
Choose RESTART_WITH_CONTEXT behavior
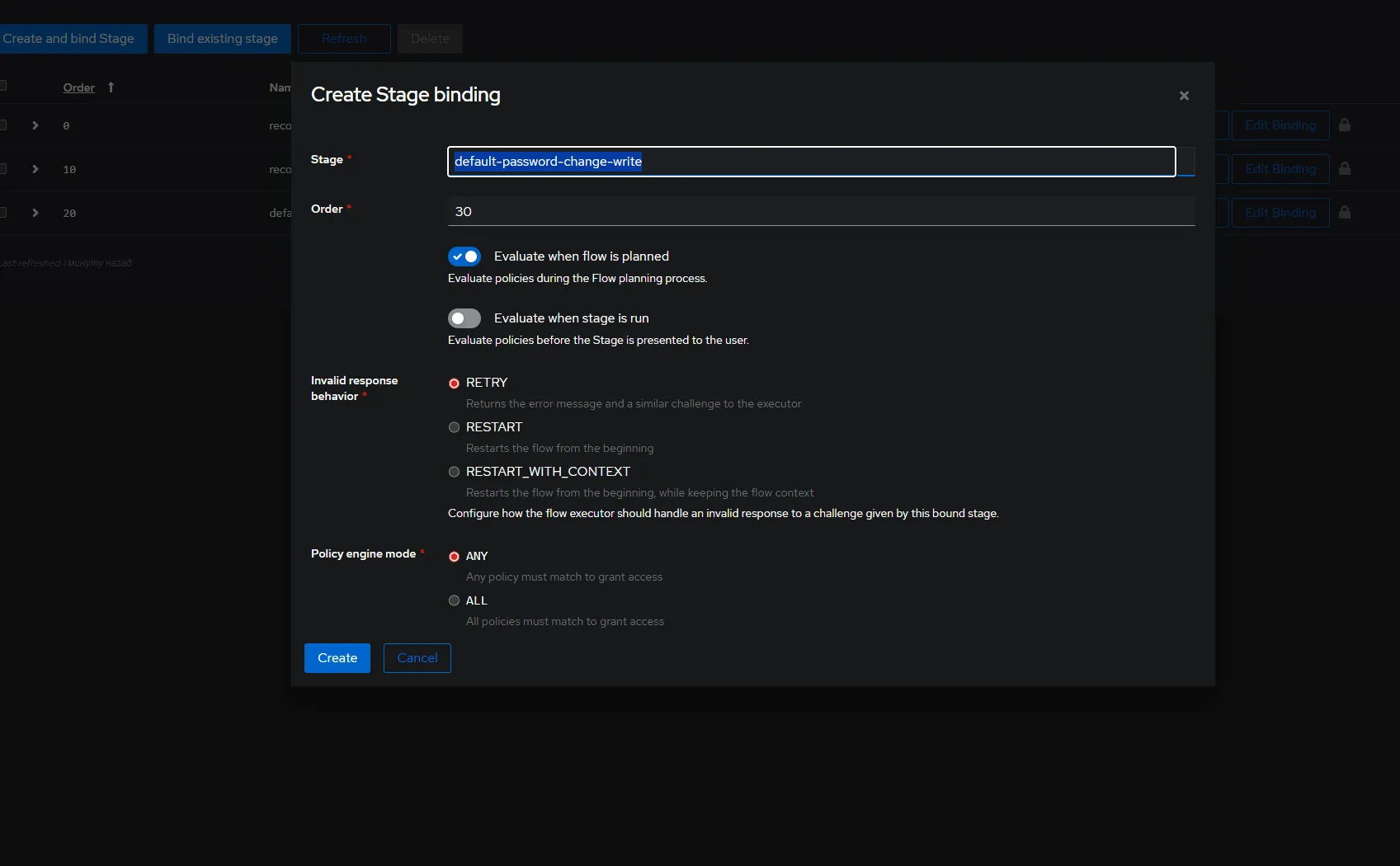(x=454, y=472)
